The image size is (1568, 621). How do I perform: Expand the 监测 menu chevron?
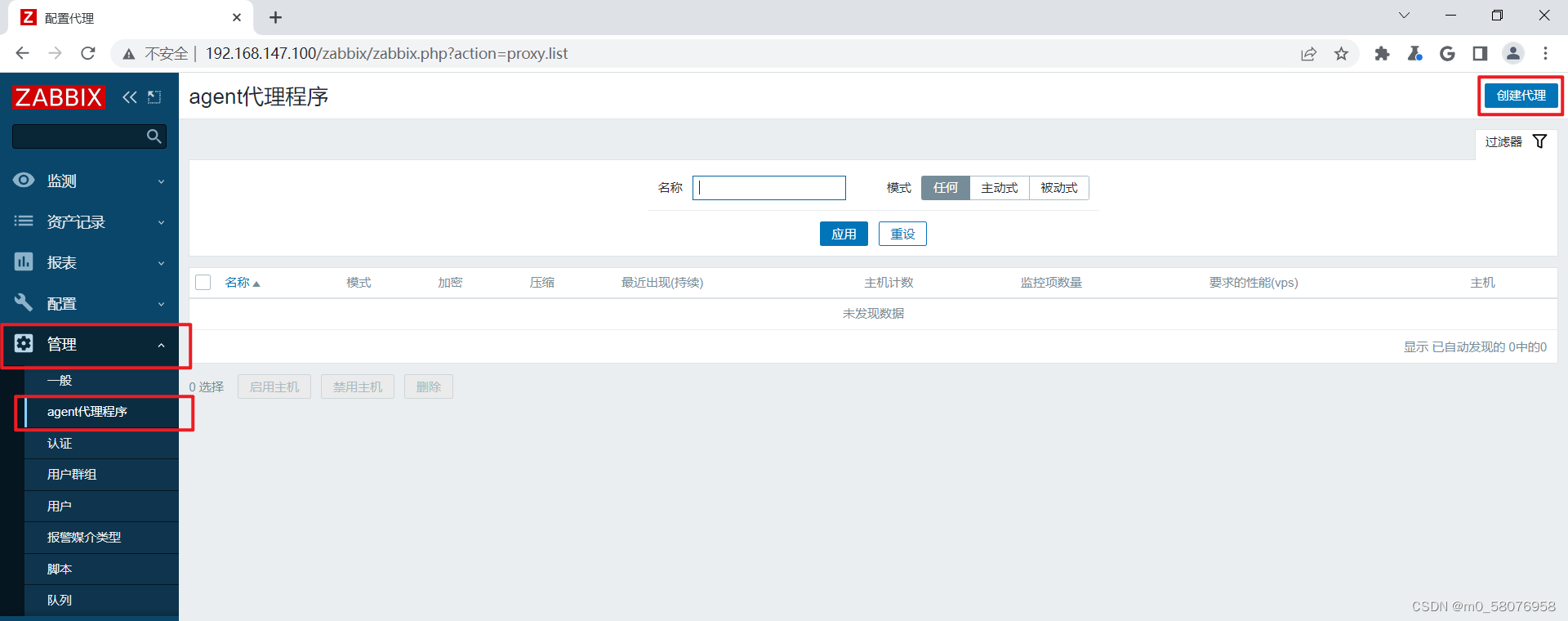161,181
